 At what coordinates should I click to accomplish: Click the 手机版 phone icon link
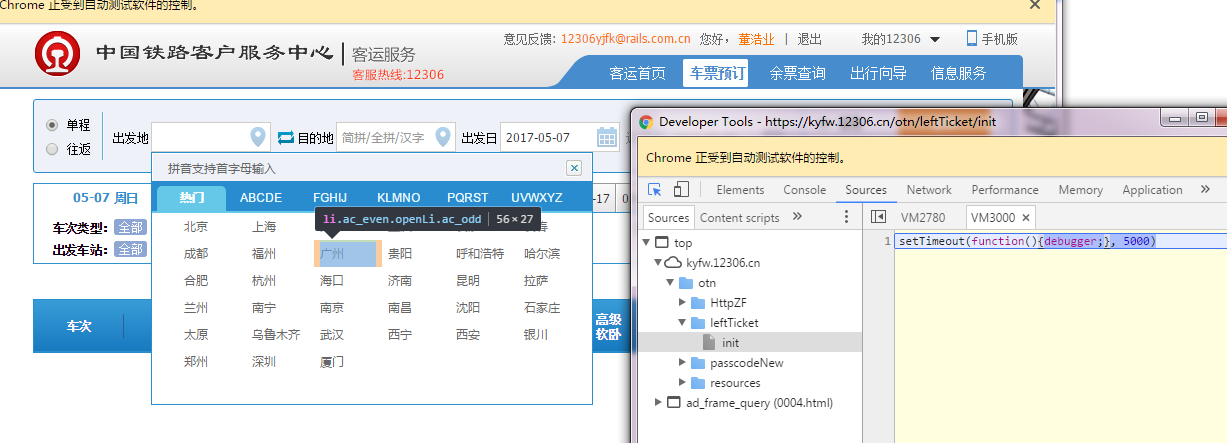[x=992, y=39]
